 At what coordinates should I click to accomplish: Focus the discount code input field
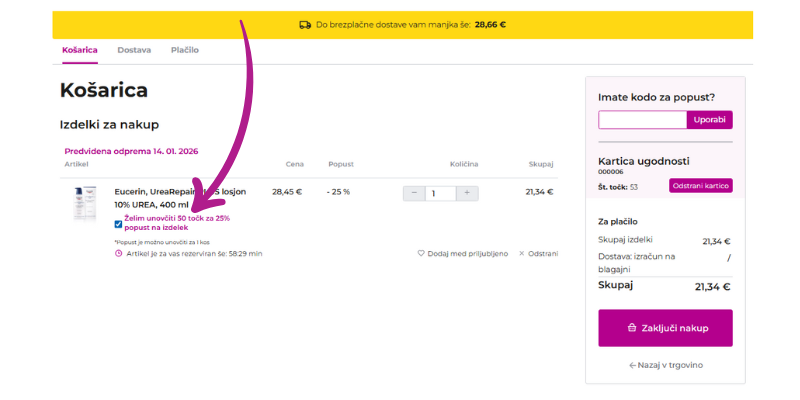click(642, 120)
